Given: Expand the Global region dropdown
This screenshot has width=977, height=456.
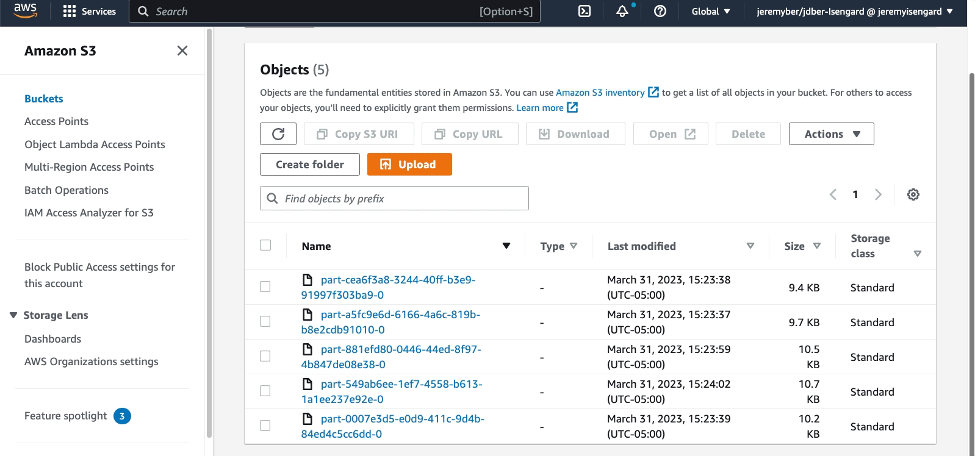Looking at the screenshot, I should click(711, 11).
